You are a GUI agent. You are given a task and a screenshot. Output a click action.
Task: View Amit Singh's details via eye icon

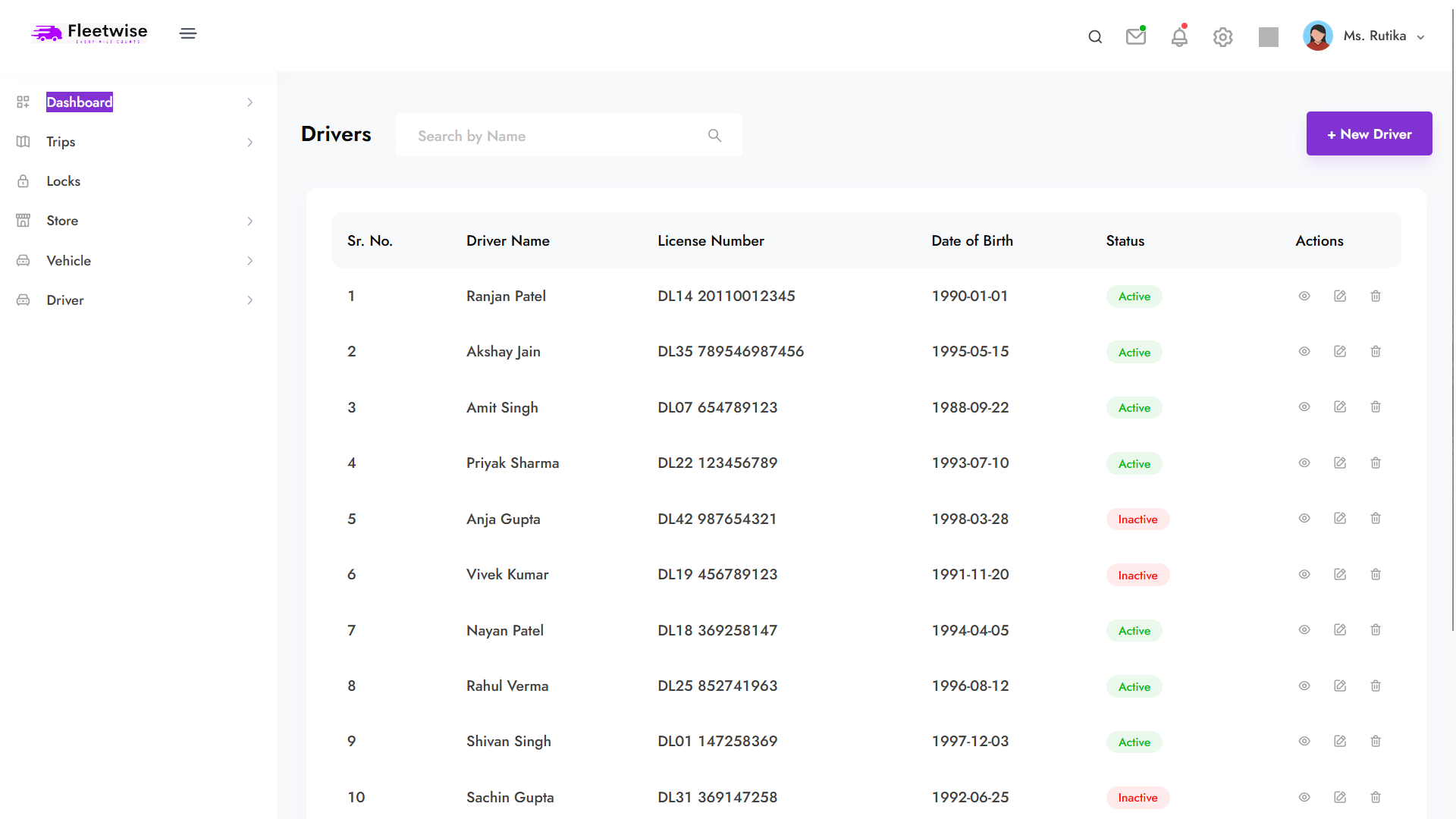(1304, 407)
